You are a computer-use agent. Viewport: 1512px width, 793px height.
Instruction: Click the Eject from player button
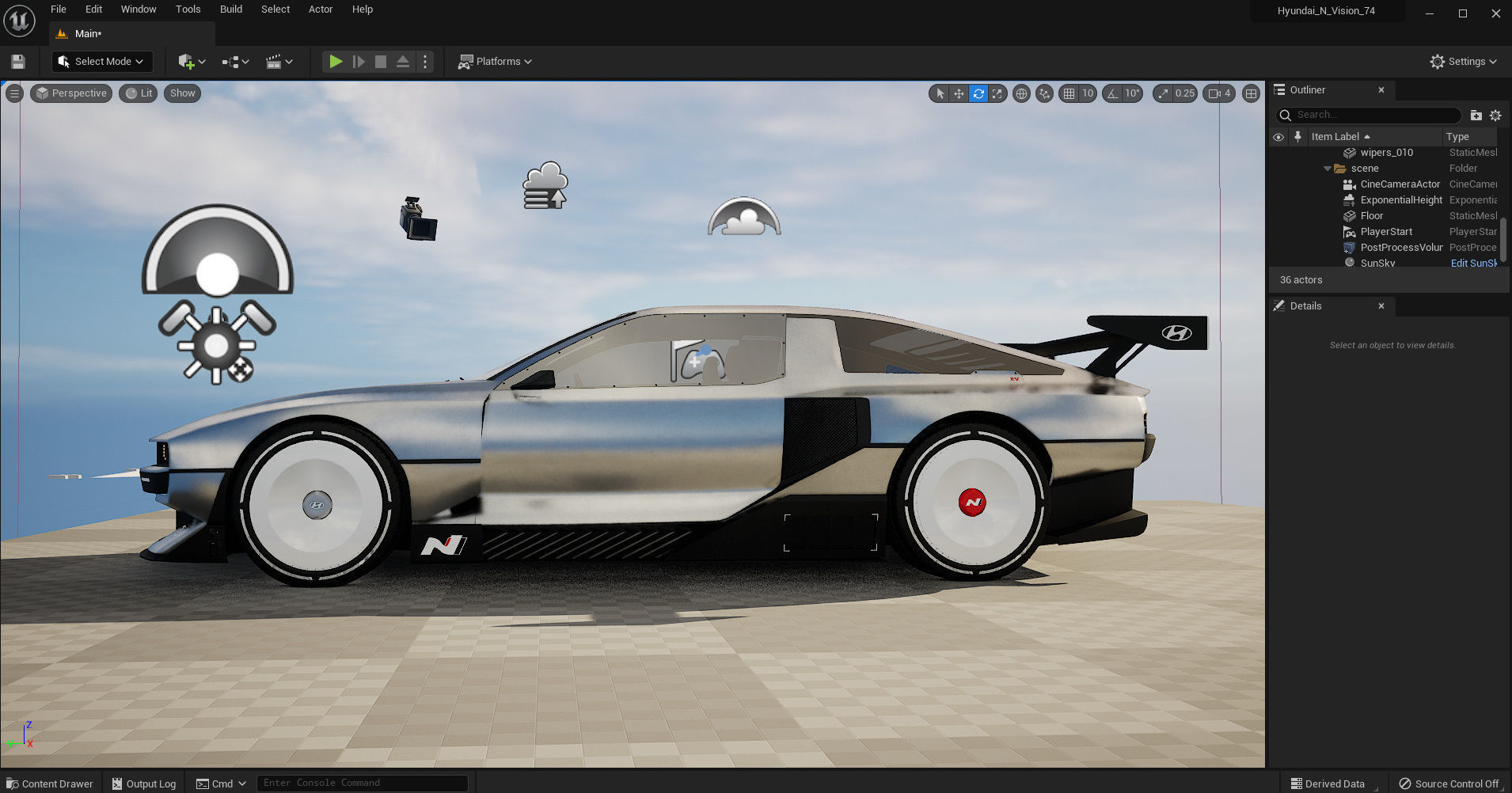(x=403, y=62)
